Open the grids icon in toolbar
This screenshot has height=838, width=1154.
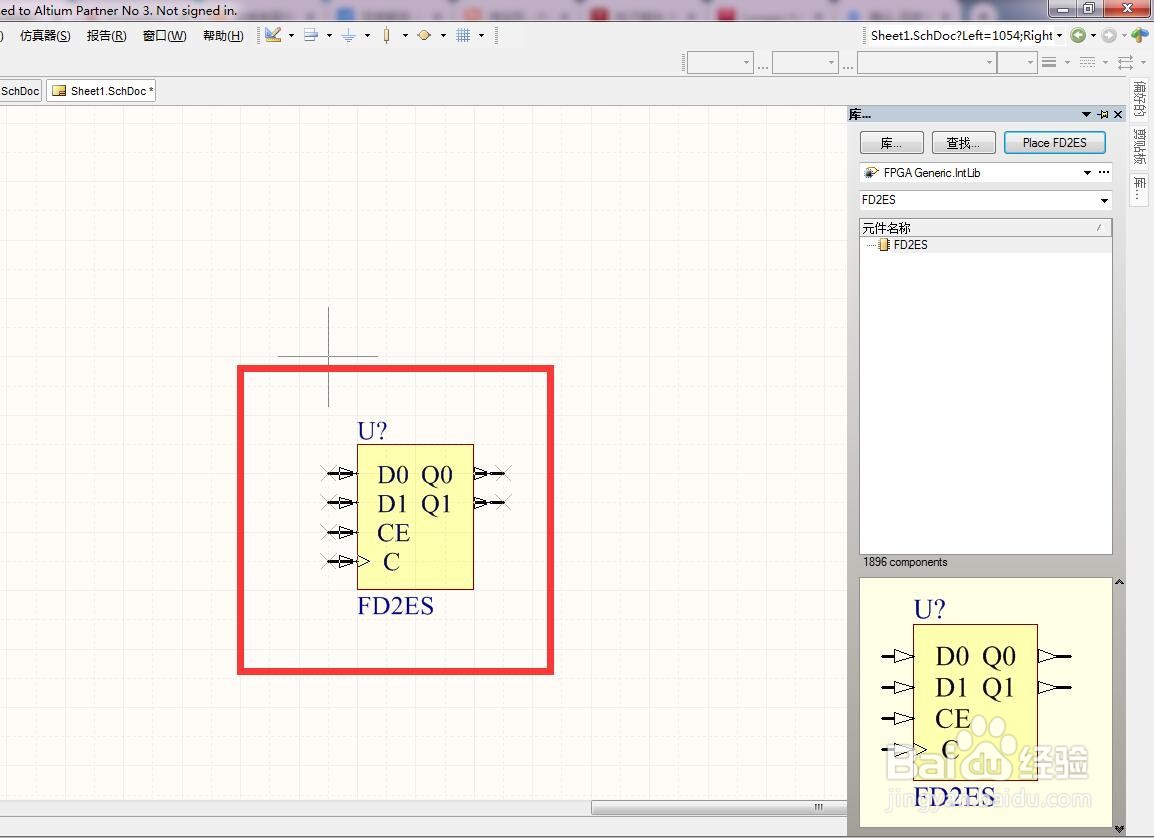463,35
